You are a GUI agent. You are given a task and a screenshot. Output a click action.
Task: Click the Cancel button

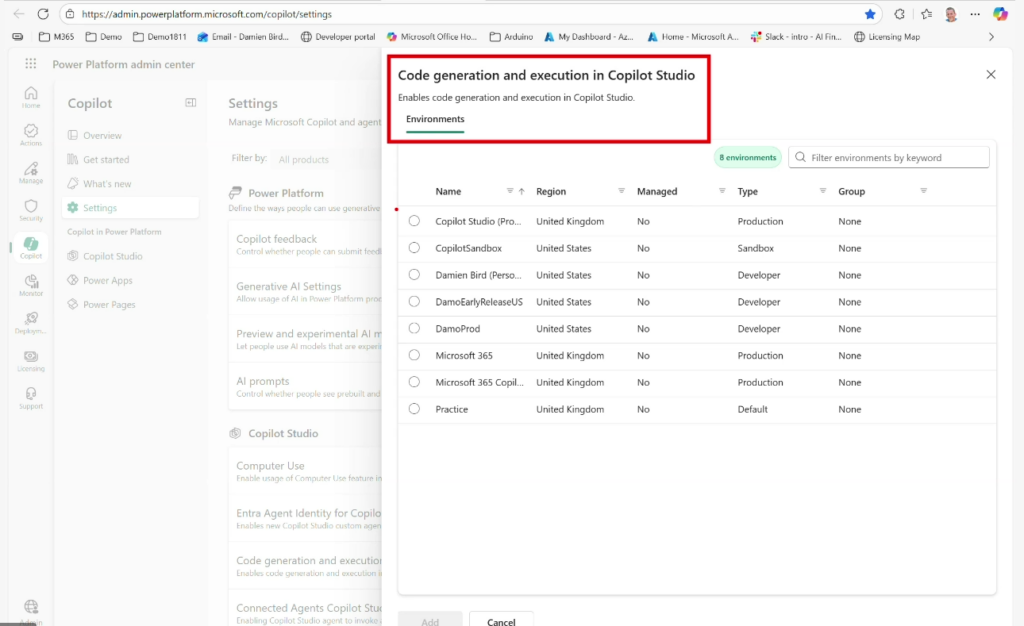(x=501, y=621)
